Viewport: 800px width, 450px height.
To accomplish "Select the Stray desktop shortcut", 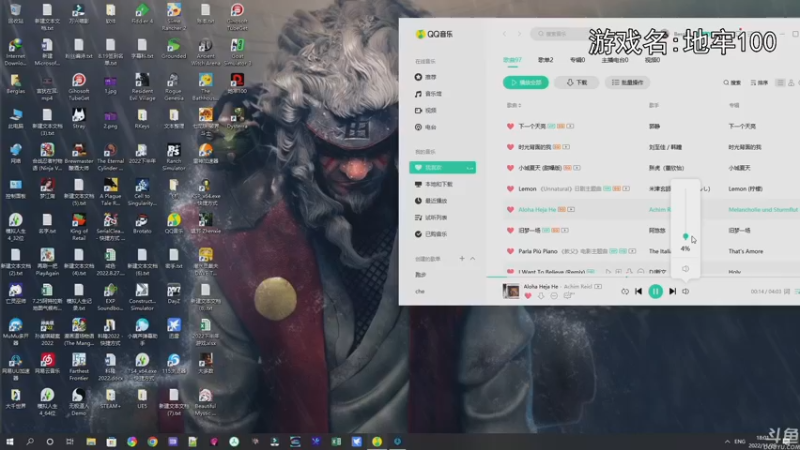I will pos(79,118).
